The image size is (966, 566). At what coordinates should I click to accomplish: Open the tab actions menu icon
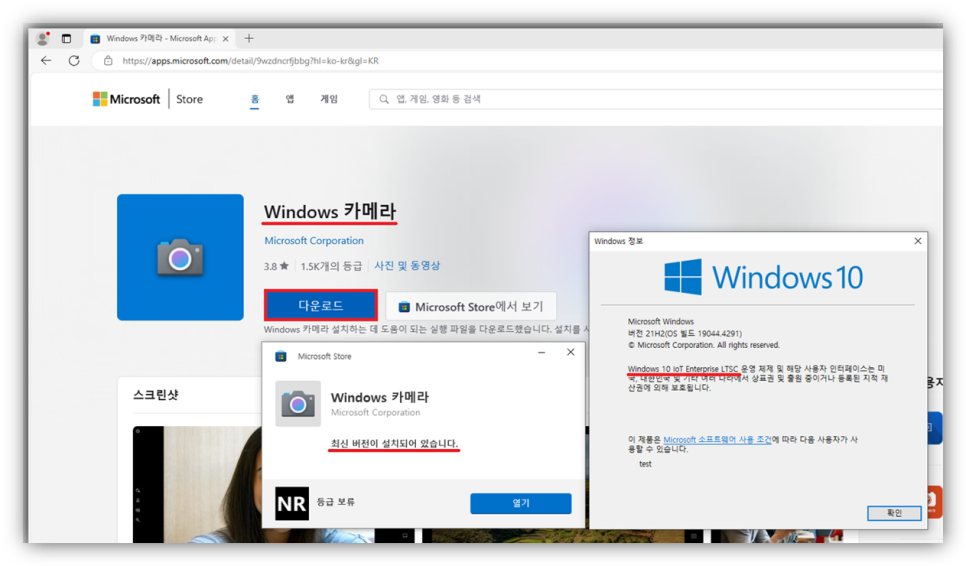click(x=67, y=38)
